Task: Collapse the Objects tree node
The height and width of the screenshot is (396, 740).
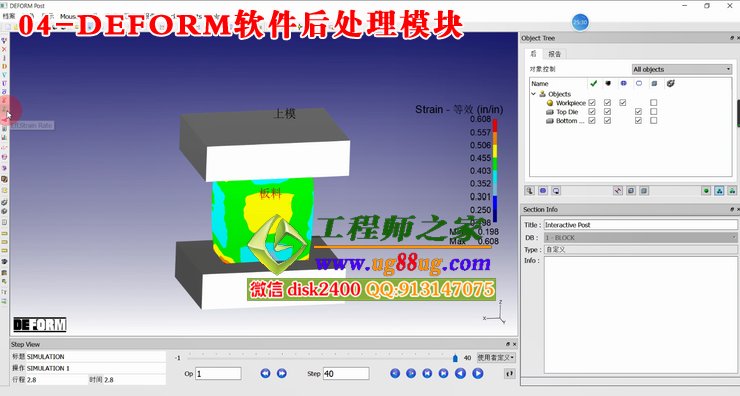Action: 534,94
